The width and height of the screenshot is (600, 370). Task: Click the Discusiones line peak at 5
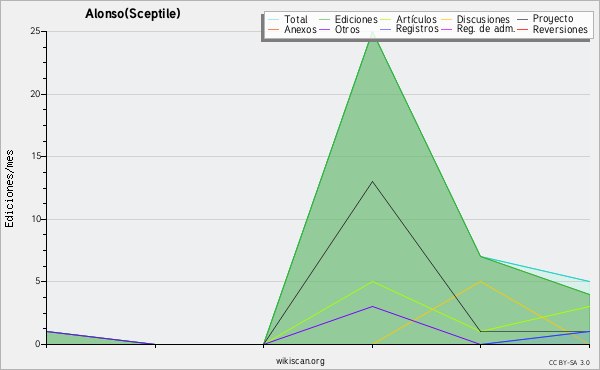click(x=481, y=282)
